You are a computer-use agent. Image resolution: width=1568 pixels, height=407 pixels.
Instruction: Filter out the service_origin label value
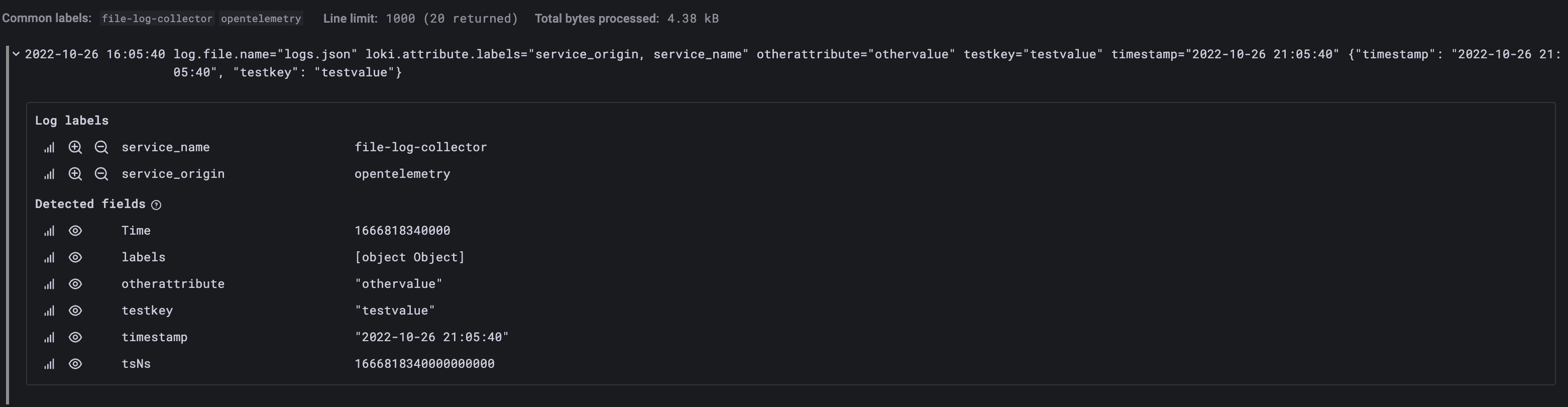[x=101, y=174]
